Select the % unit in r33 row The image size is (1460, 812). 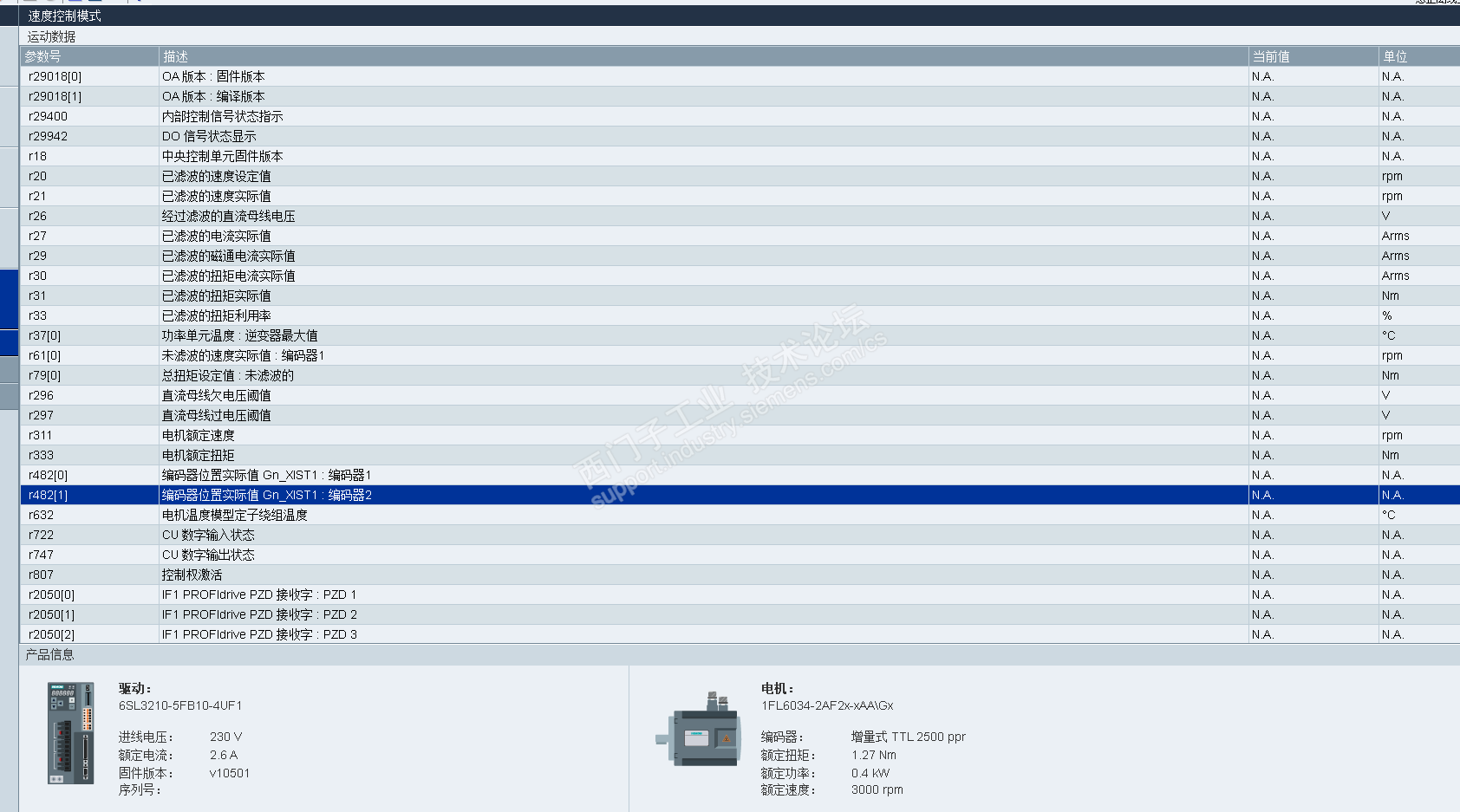point(1387,315)
